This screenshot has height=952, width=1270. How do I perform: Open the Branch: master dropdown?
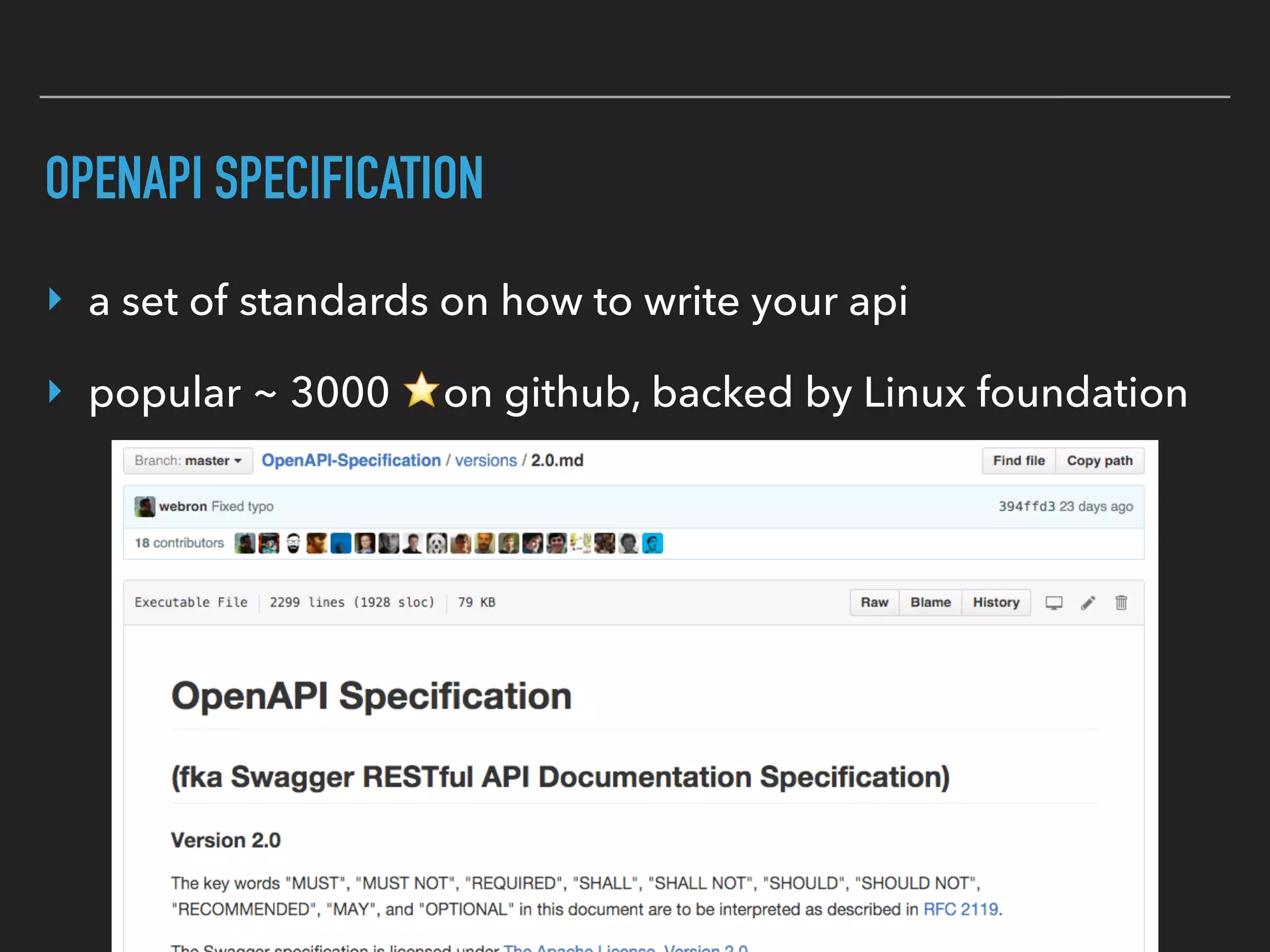(x=188, y=461)
